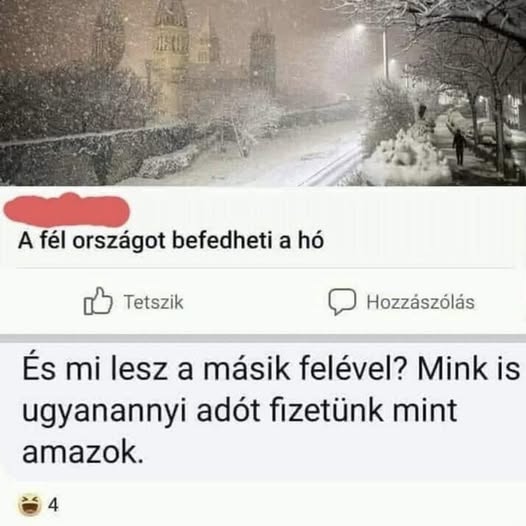Image resolution: width=526 pixels, height=526 pixels.
Task: Click the word "amazok." in the comment
Action: [83, 453]
